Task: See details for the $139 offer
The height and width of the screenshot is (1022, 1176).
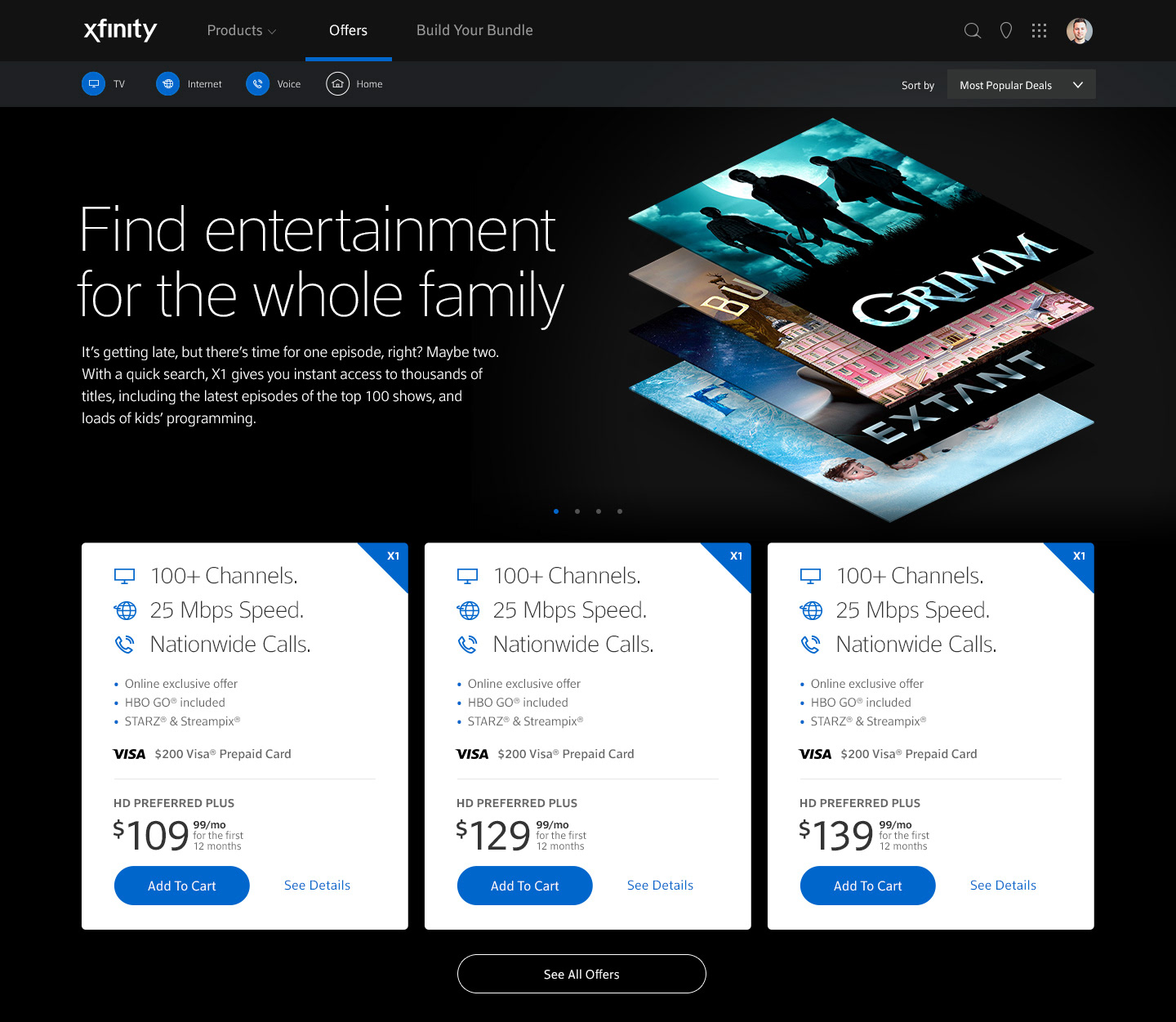Action: 1003,886
